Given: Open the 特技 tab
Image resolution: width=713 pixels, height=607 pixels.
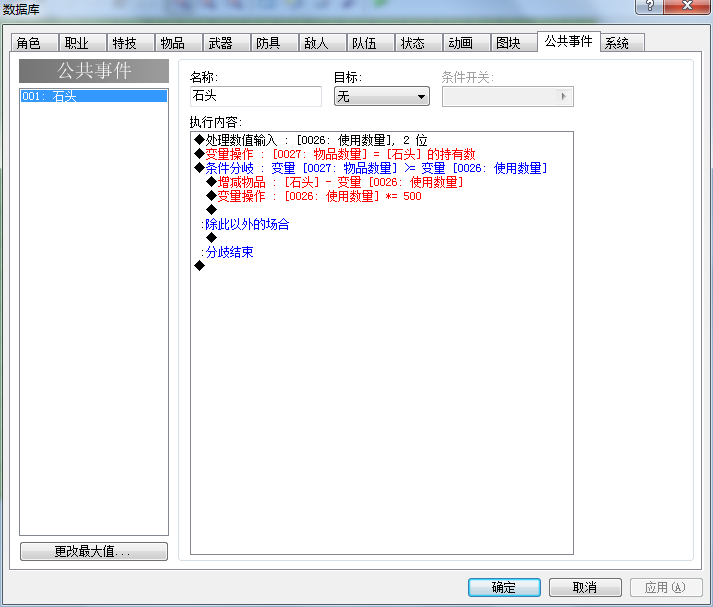Looking at the screenshot, I should tap(131, 43).
